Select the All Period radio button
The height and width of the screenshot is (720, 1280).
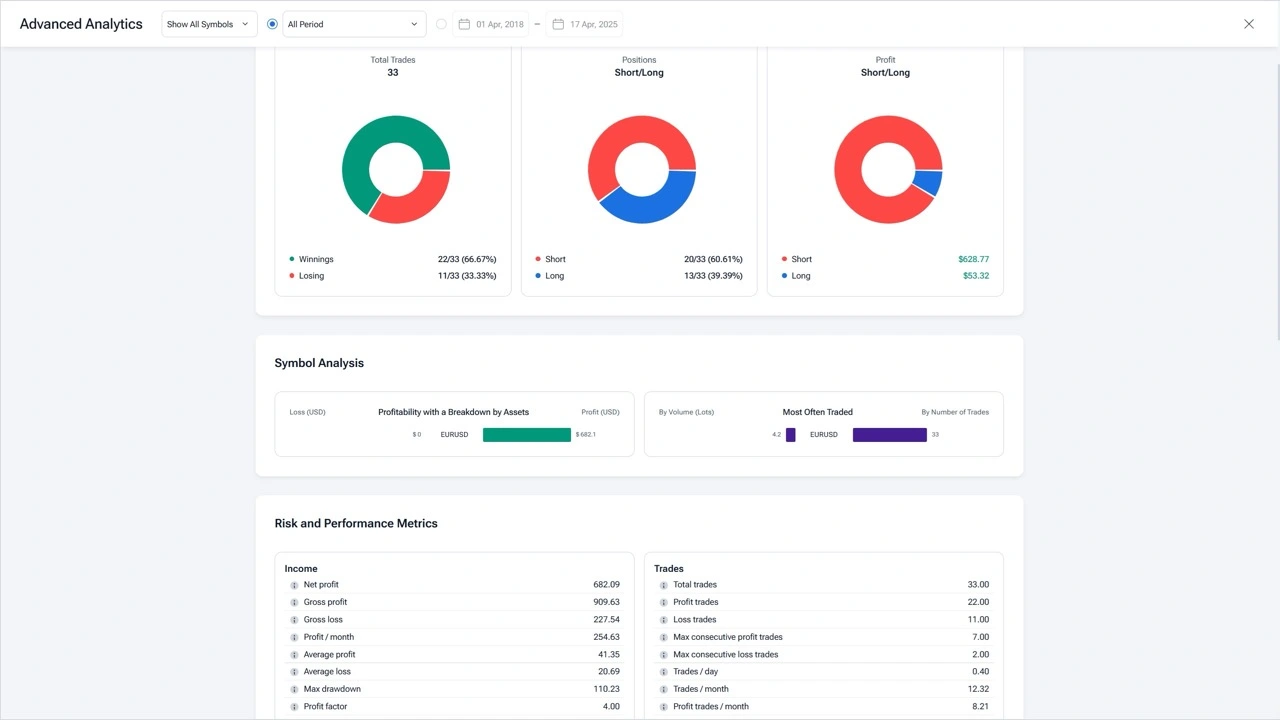[x=272, y=24]
